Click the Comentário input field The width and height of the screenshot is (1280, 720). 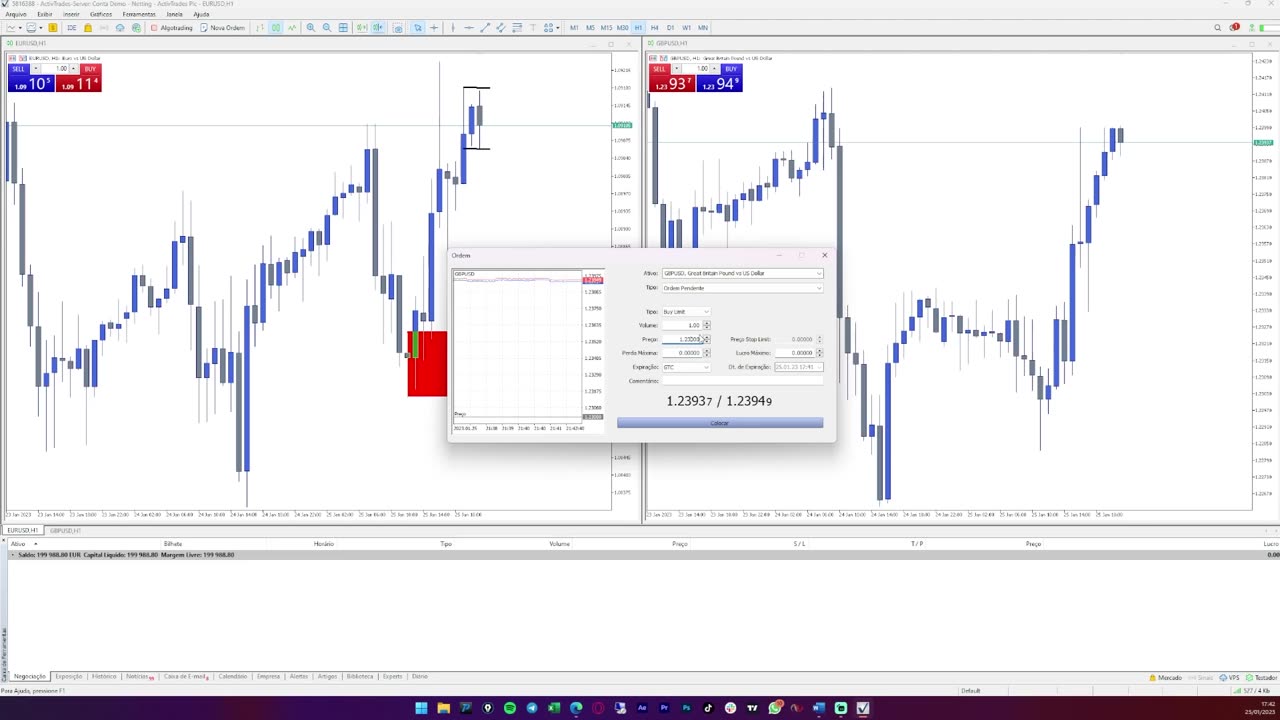(742, 381)
